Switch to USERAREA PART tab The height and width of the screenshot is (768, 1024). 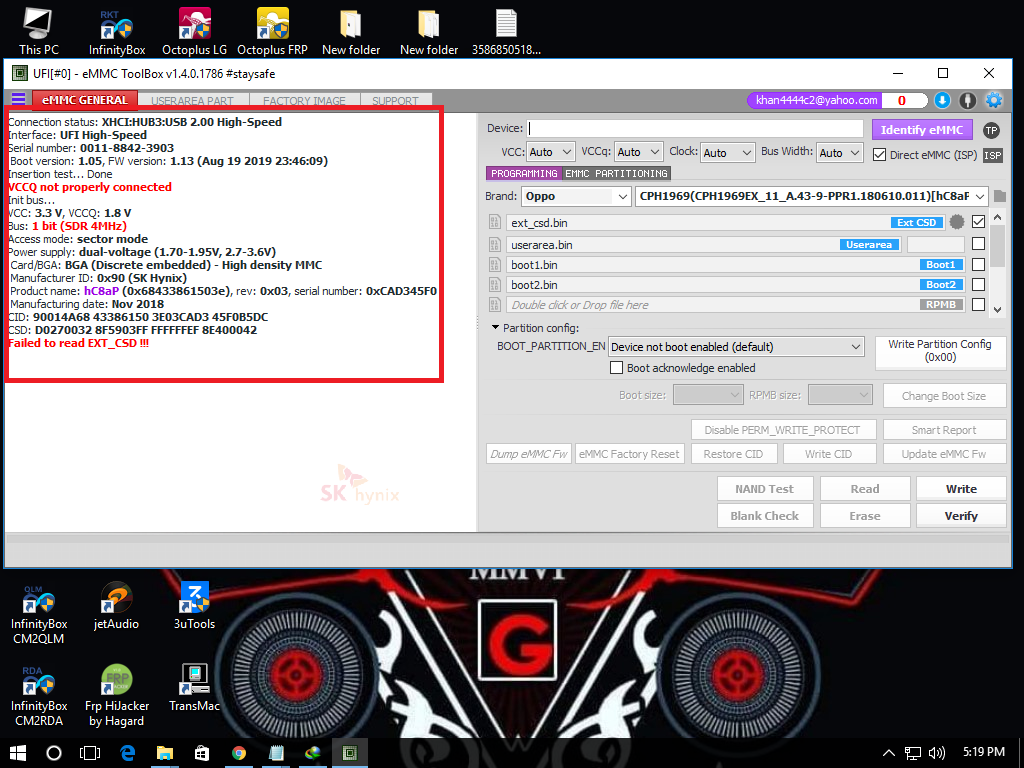coord(193,101)
